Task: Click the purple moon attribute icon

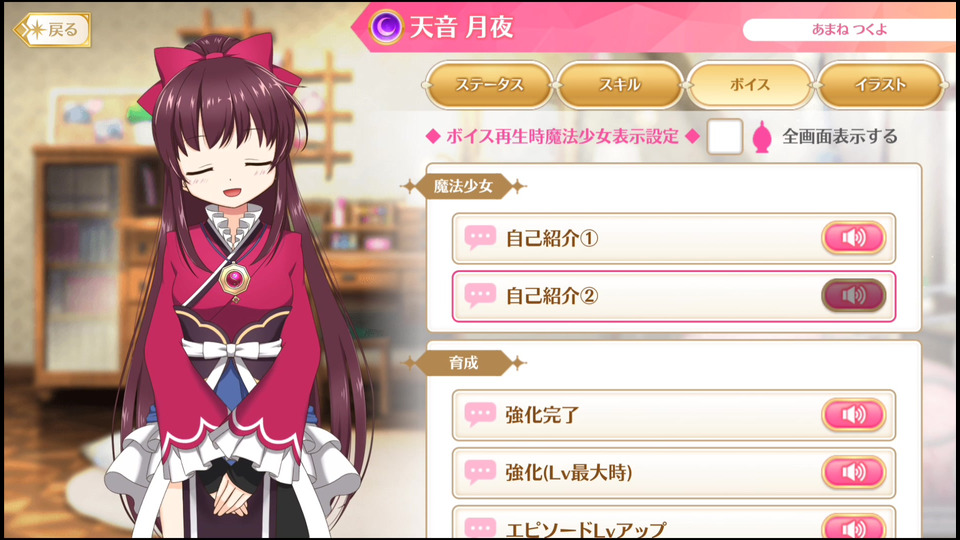Action: coord(386,27)
